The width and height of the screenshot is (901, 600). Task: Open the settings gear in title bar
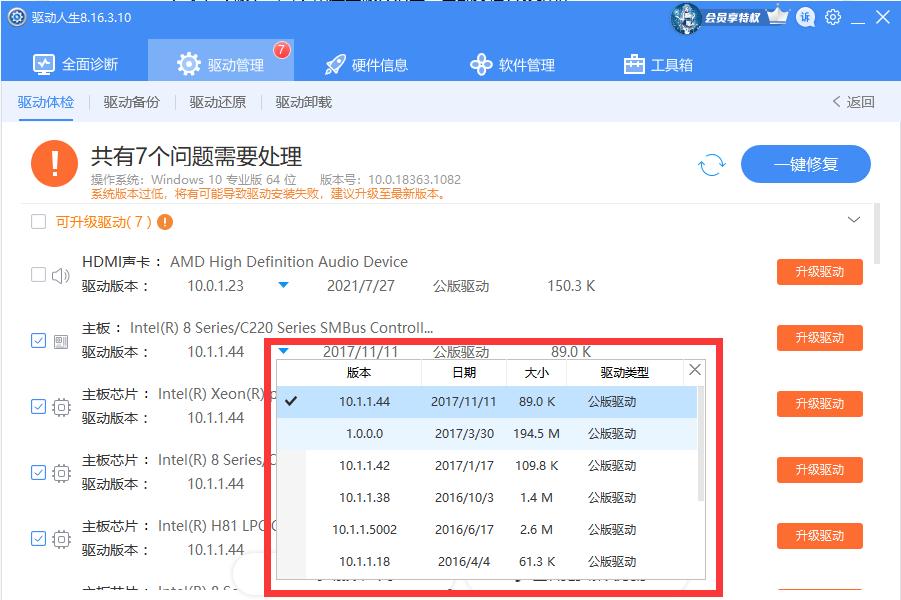[833, 17]
